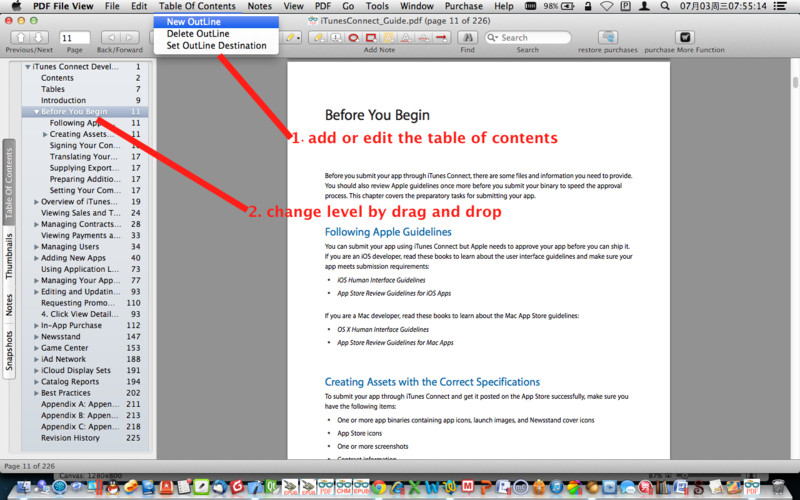This screenshot has width=800, height=500.
Task: Click into the toolbar Search field
Action: click(528, 38)
